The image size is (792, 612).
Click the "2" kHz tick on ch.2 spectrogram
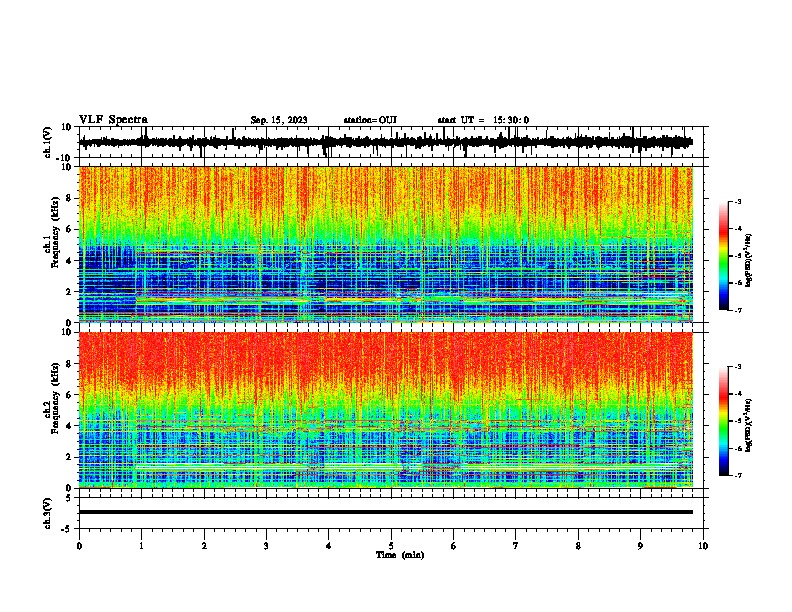(x=69, y=457)
